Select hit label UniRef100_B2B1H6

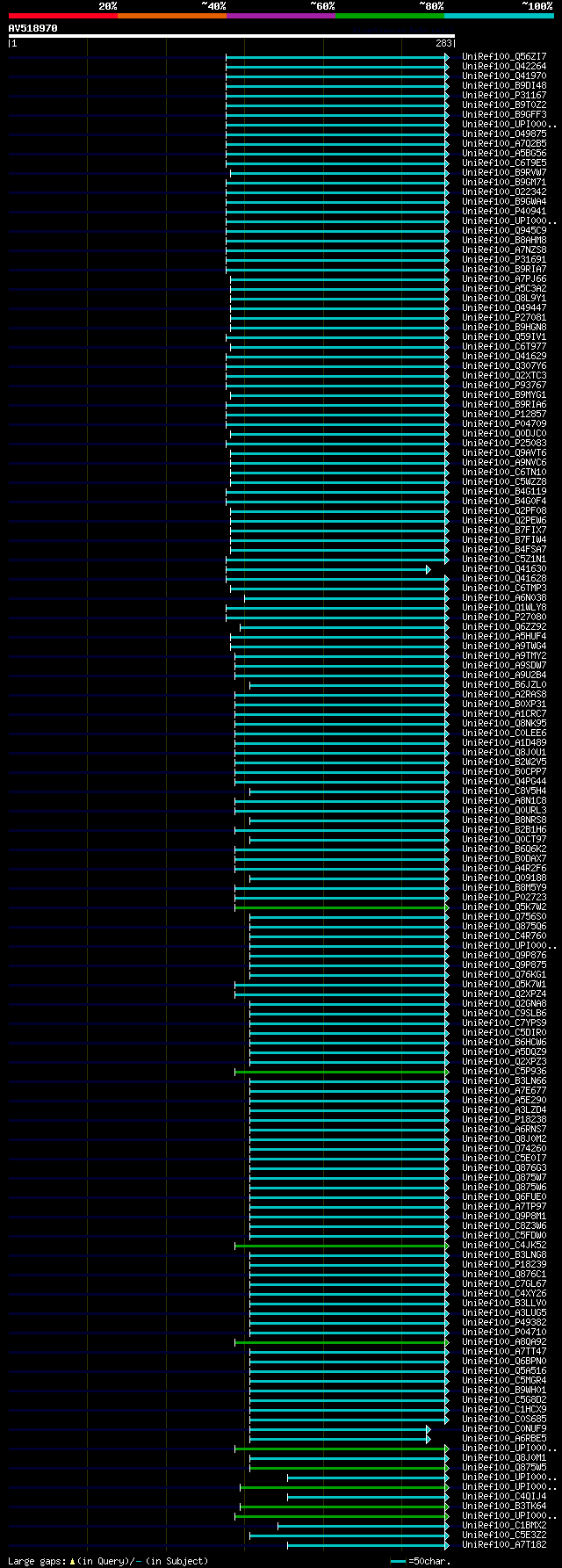coord(504,829)
